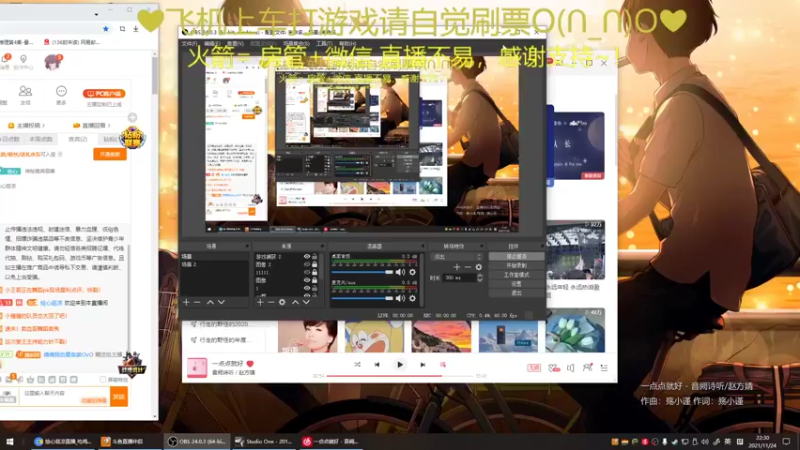Open the playlist queue icon in music player
Viewport: 800px width, 450px height.
click(x=604, y=368)
